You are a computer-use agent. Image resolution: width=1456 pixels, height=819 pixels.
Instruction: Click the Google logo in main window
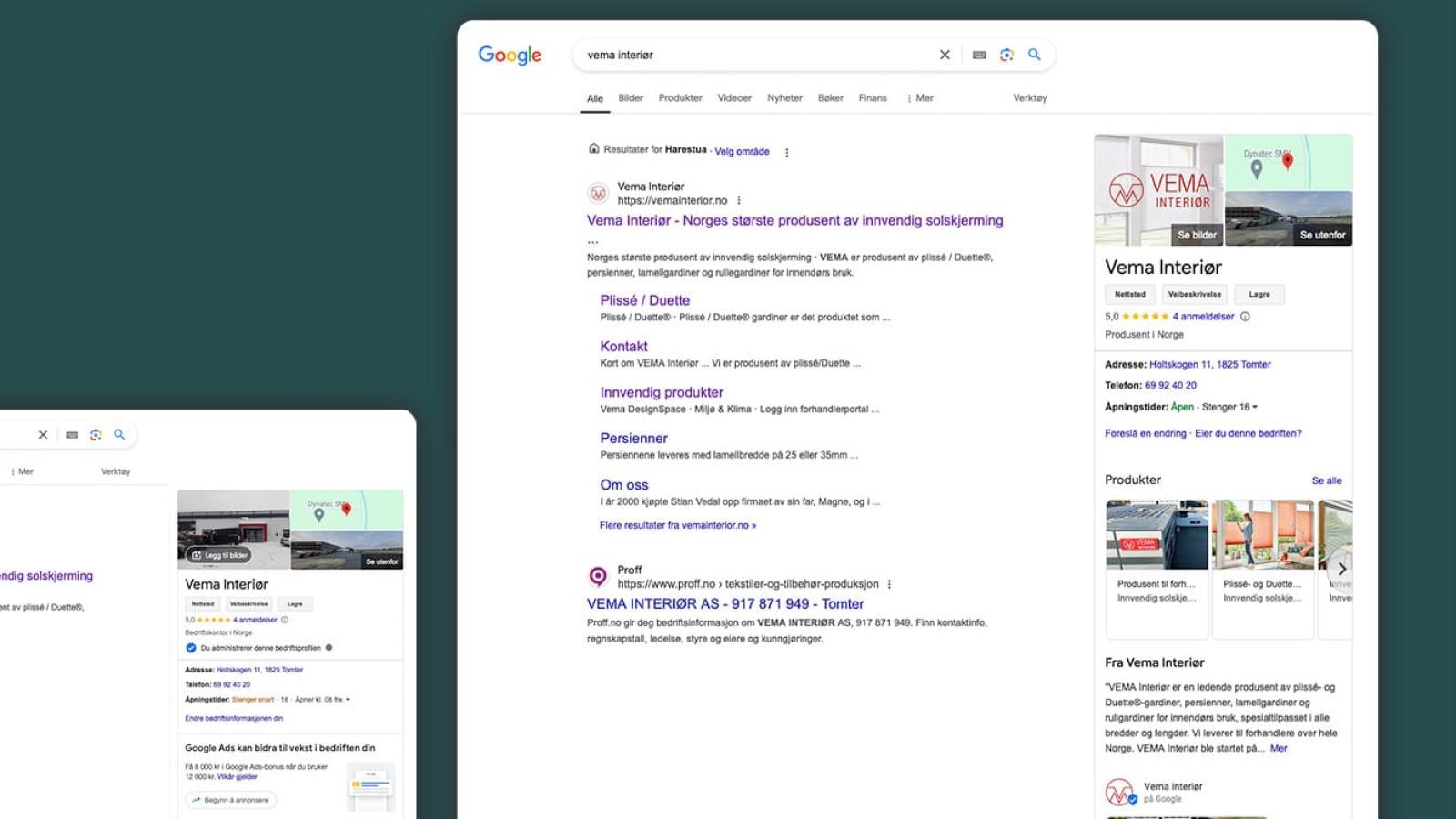coord(510,55)
